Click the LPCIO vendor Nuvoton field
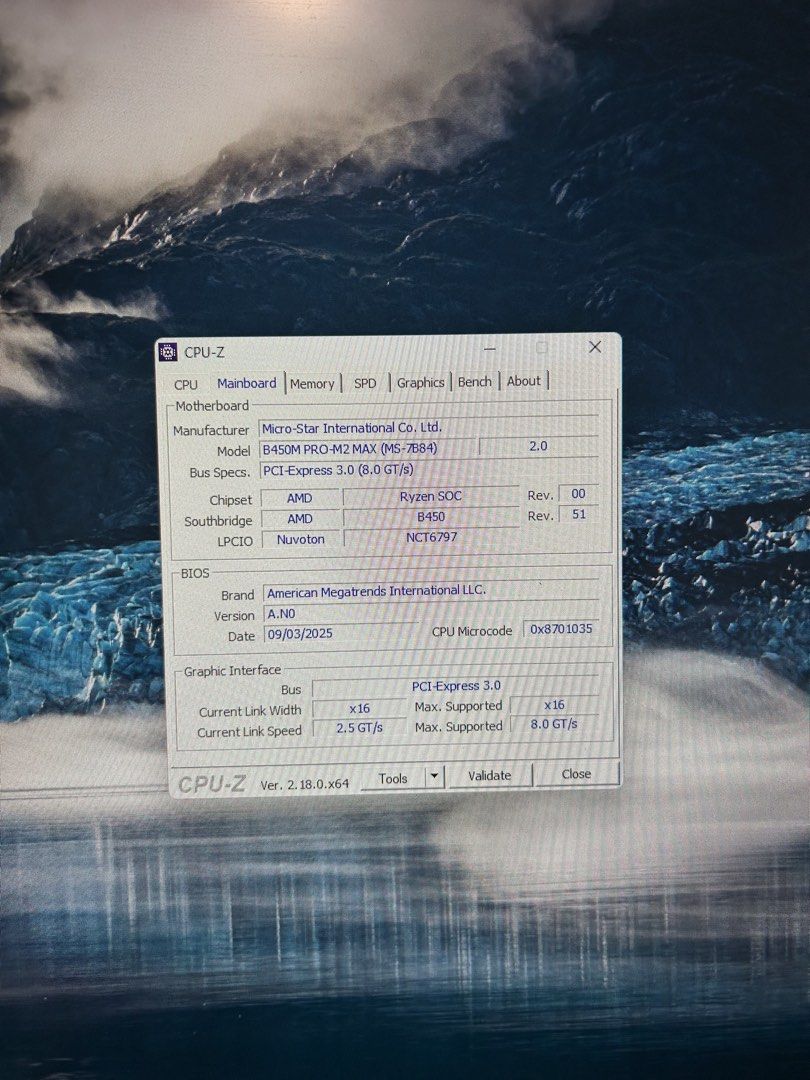Image resolution: width=810 pixels, height=1080 pixels. 300,539
